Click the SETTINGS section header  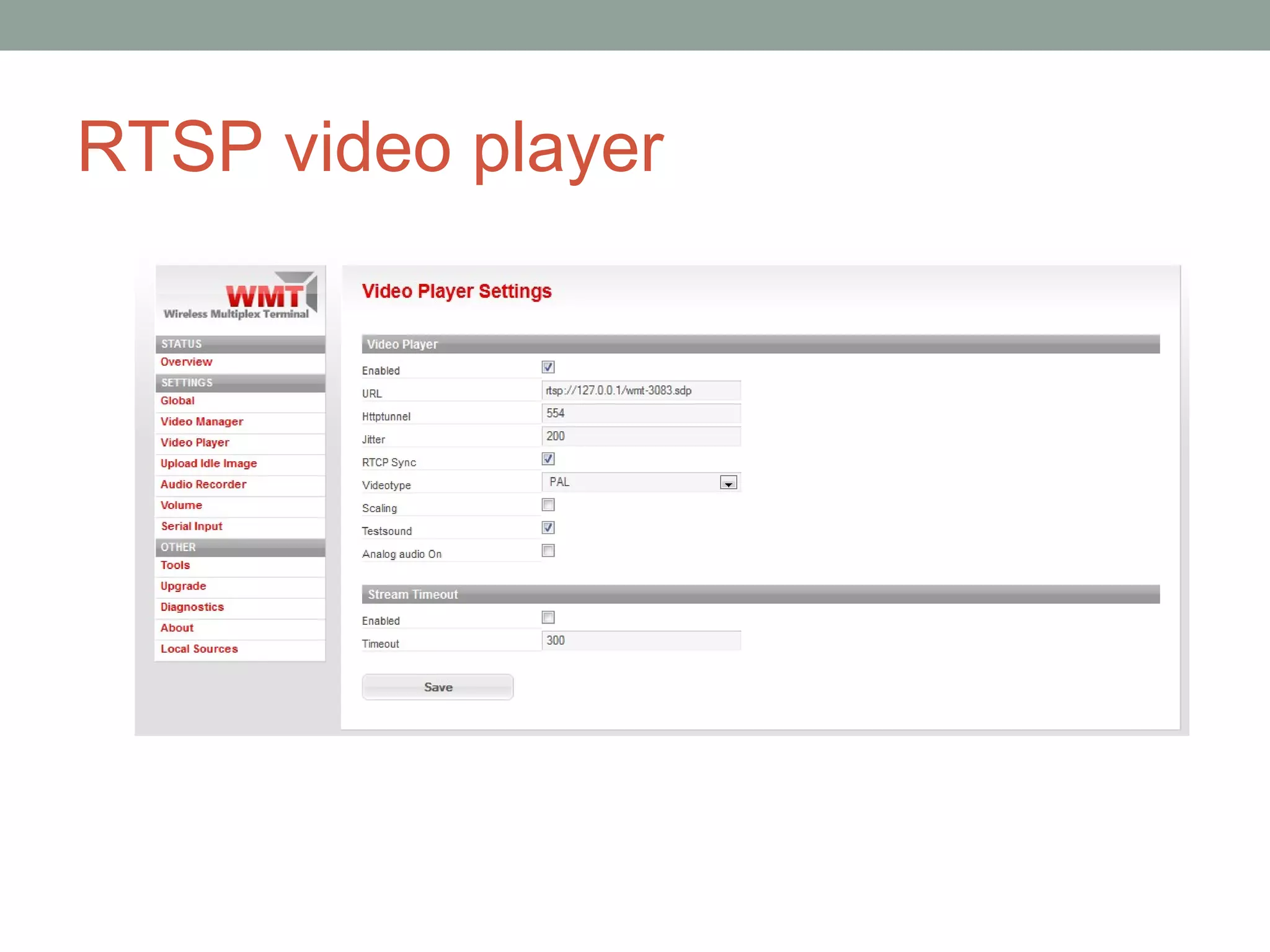coord(240,383)
